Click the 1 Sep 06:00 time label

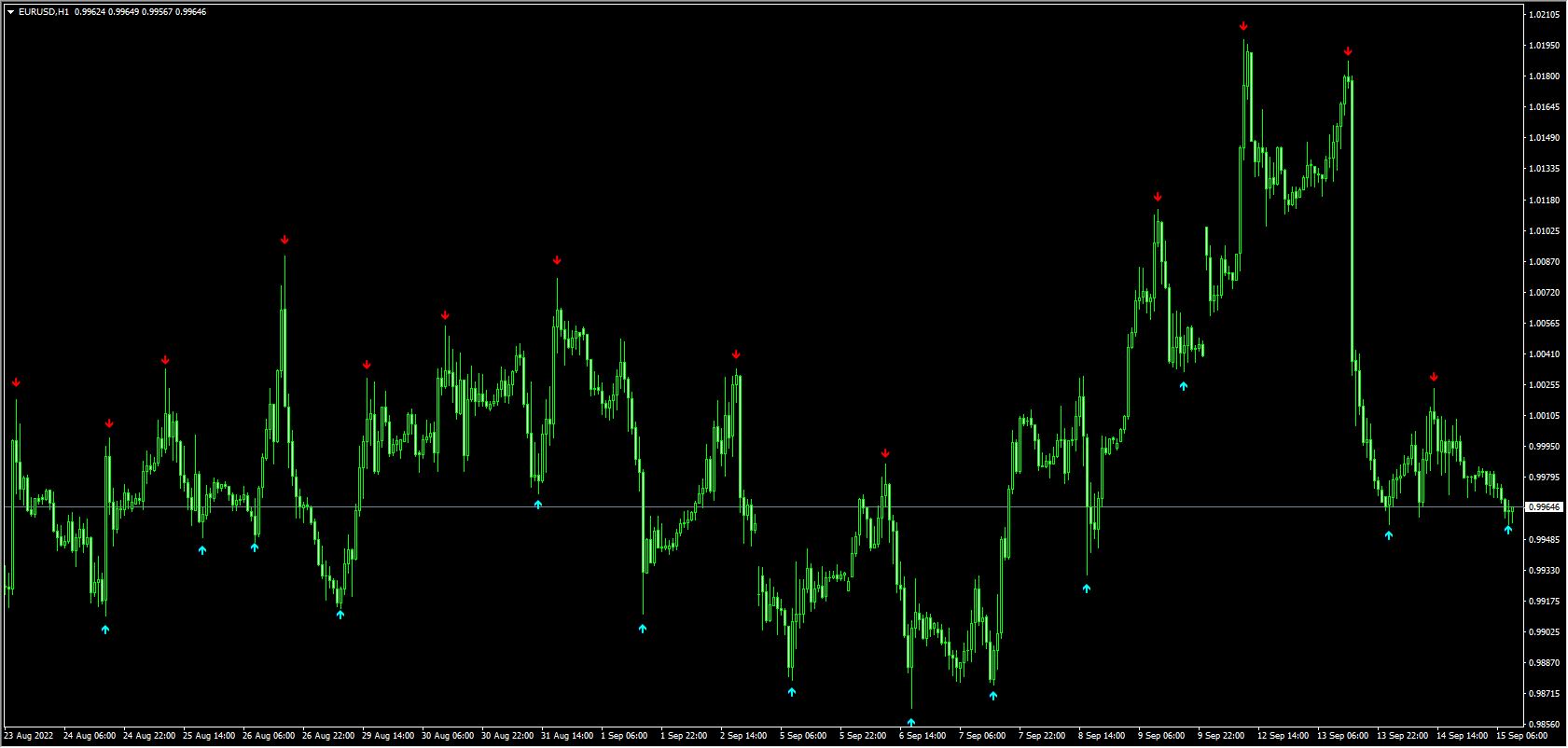[624, 736]
